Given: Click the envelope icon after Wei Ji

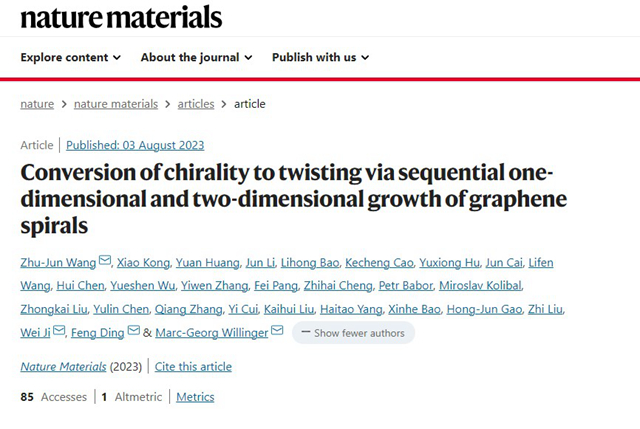Looking at the screenshot, I should 59,332.
